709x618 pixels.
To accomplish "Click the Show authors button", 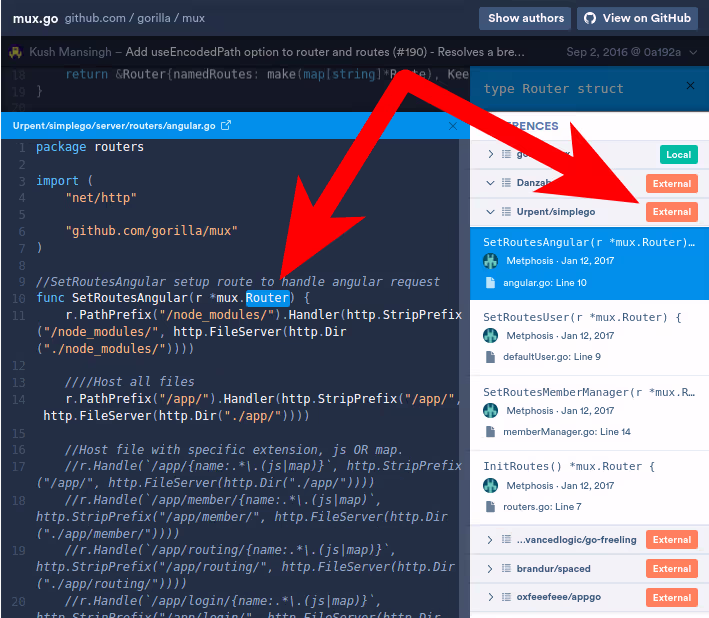I will (525, 19).
